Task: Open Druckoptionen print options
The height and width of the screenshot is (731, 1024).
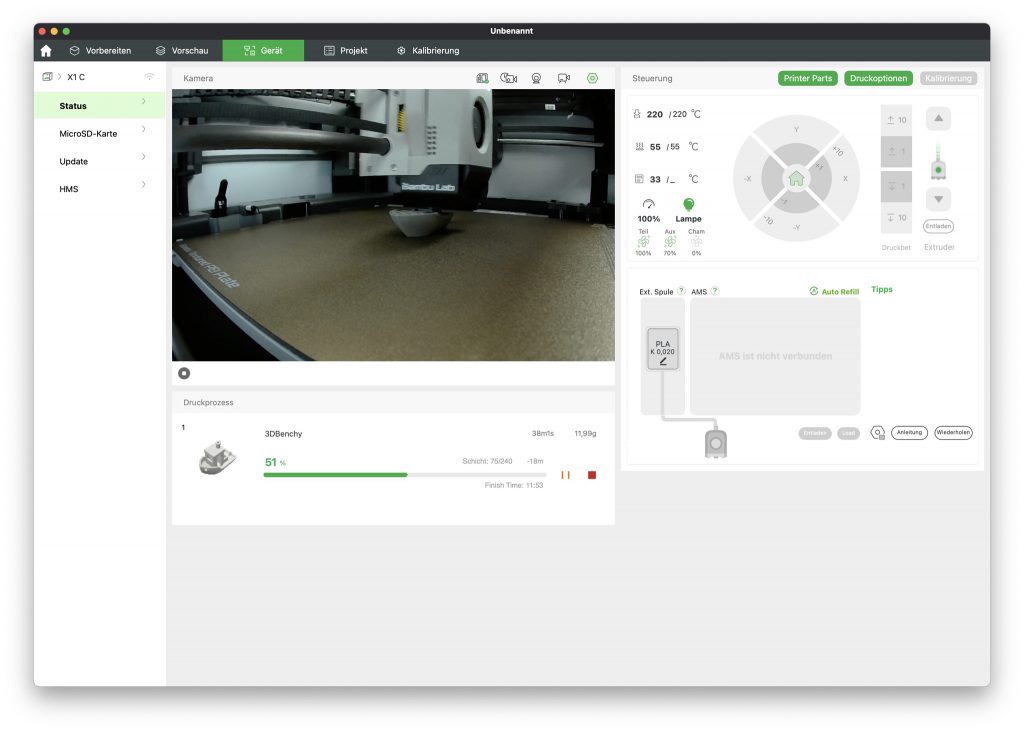Action: [x=878, y=78]
